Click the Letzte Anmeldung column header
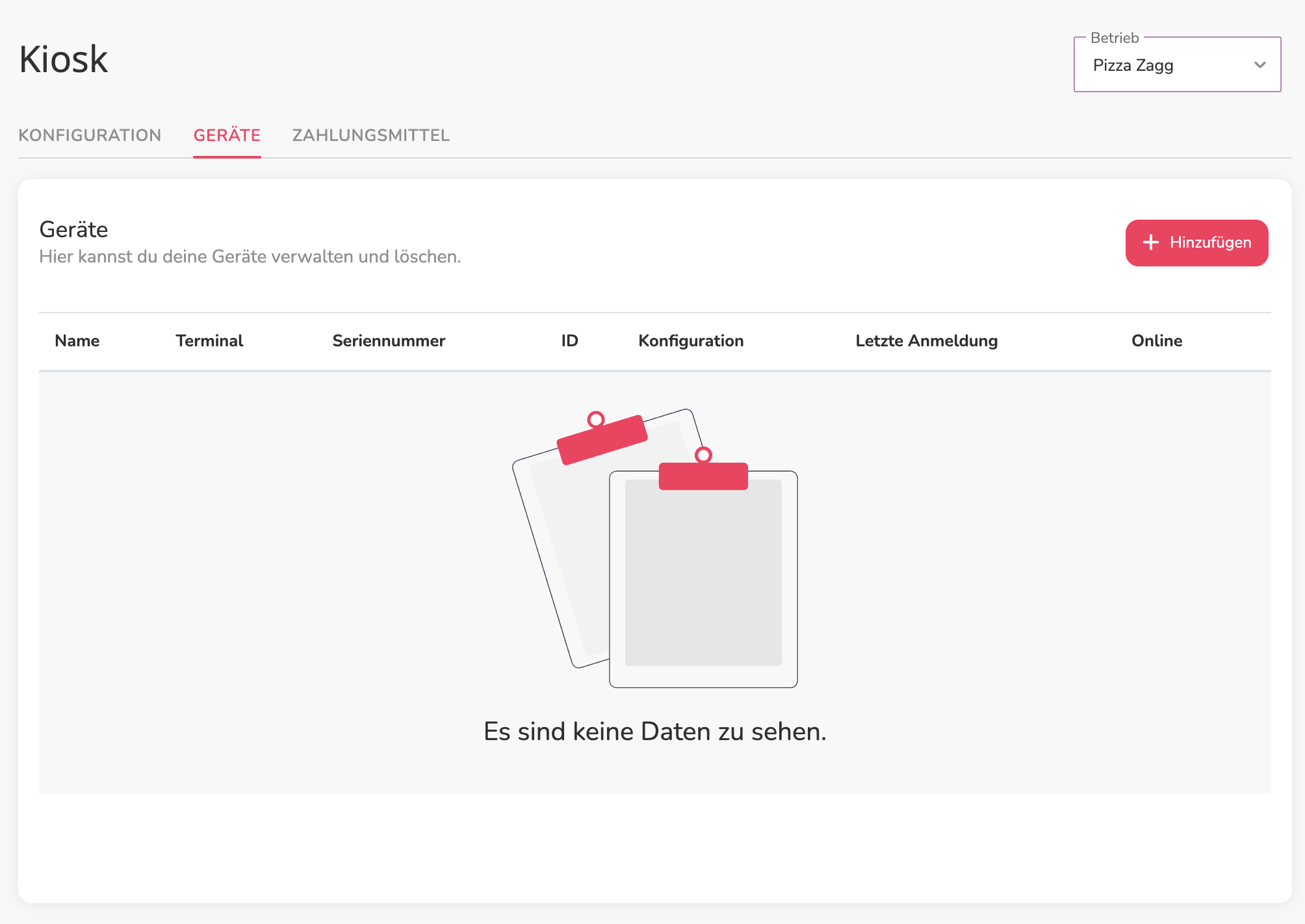This screenshot has width=1305, height=924. click(x=927, y=340)
